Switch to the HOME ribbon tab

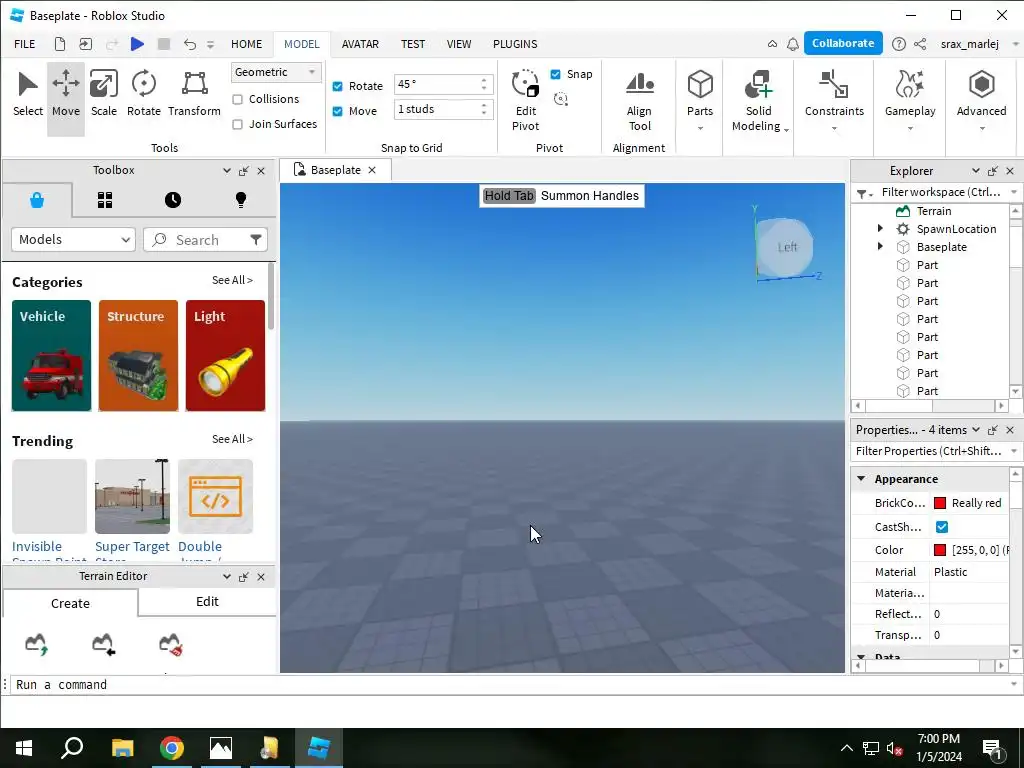pos(246,44)
